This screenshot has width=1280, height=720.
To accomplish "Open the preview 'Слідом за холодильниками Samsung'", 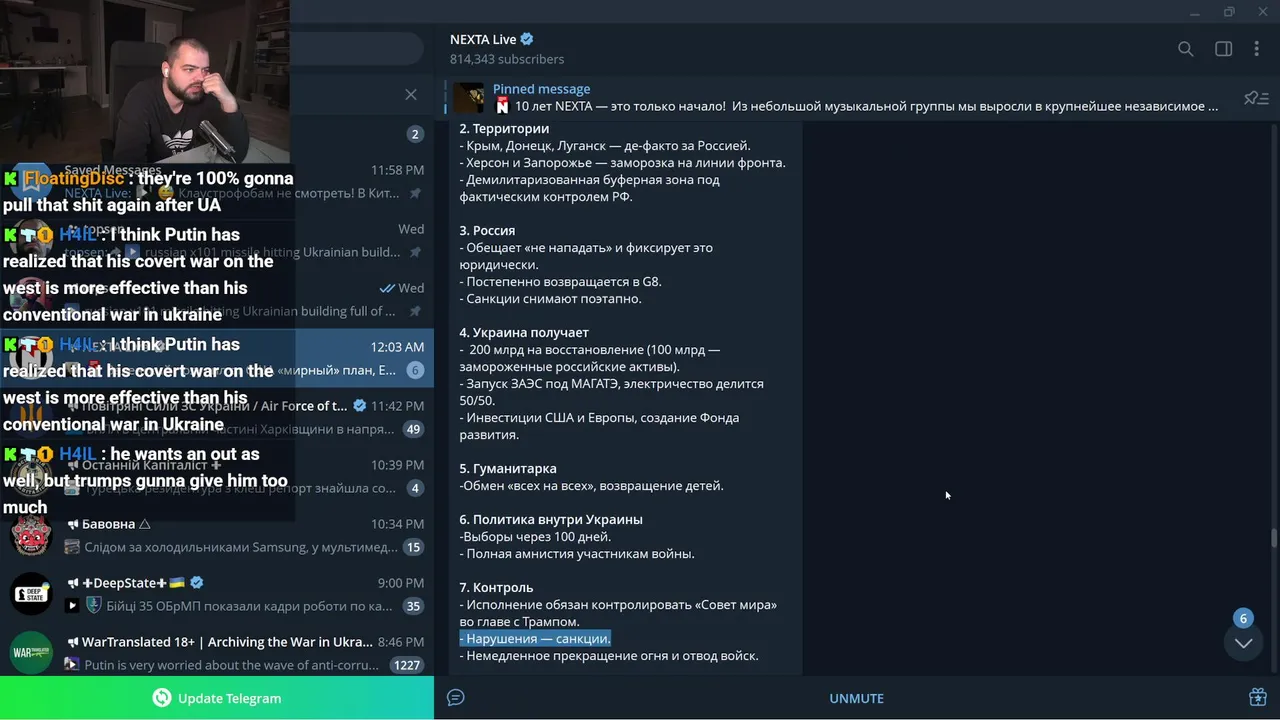I will pyautogui.click(x=241, y=547).
